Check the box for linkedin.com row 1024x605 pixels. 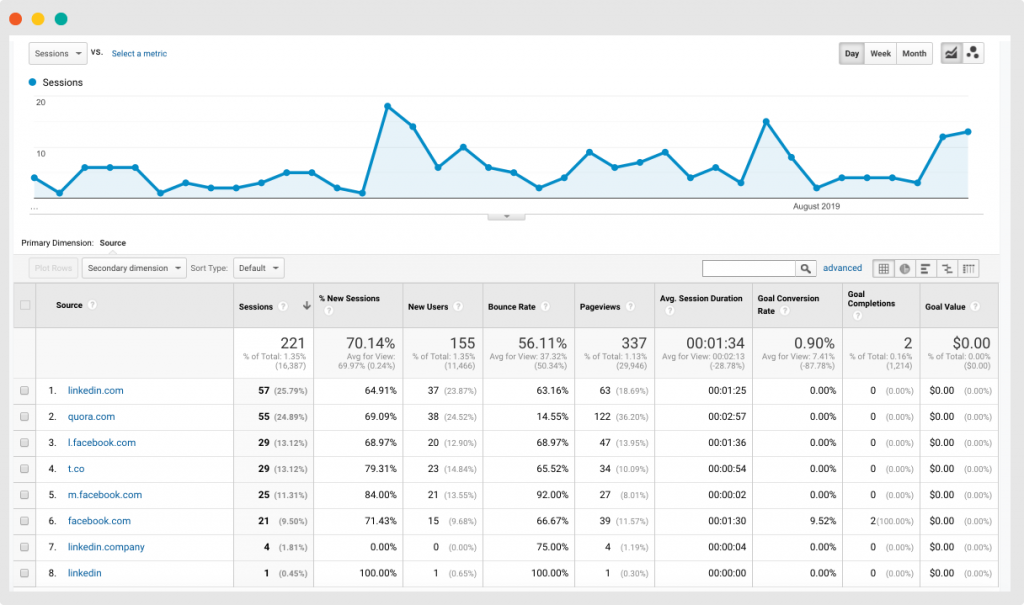25,391
